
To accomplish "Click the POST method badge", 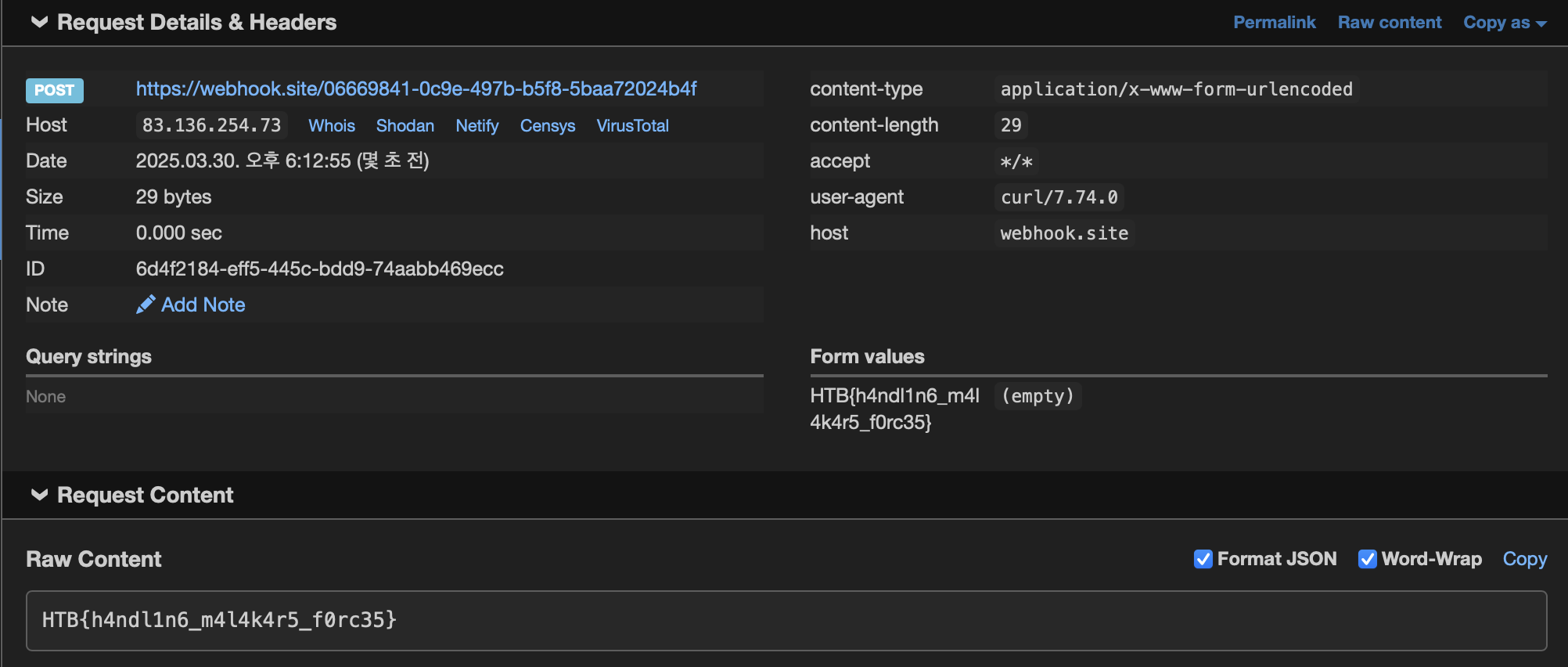I will point(55,90).
